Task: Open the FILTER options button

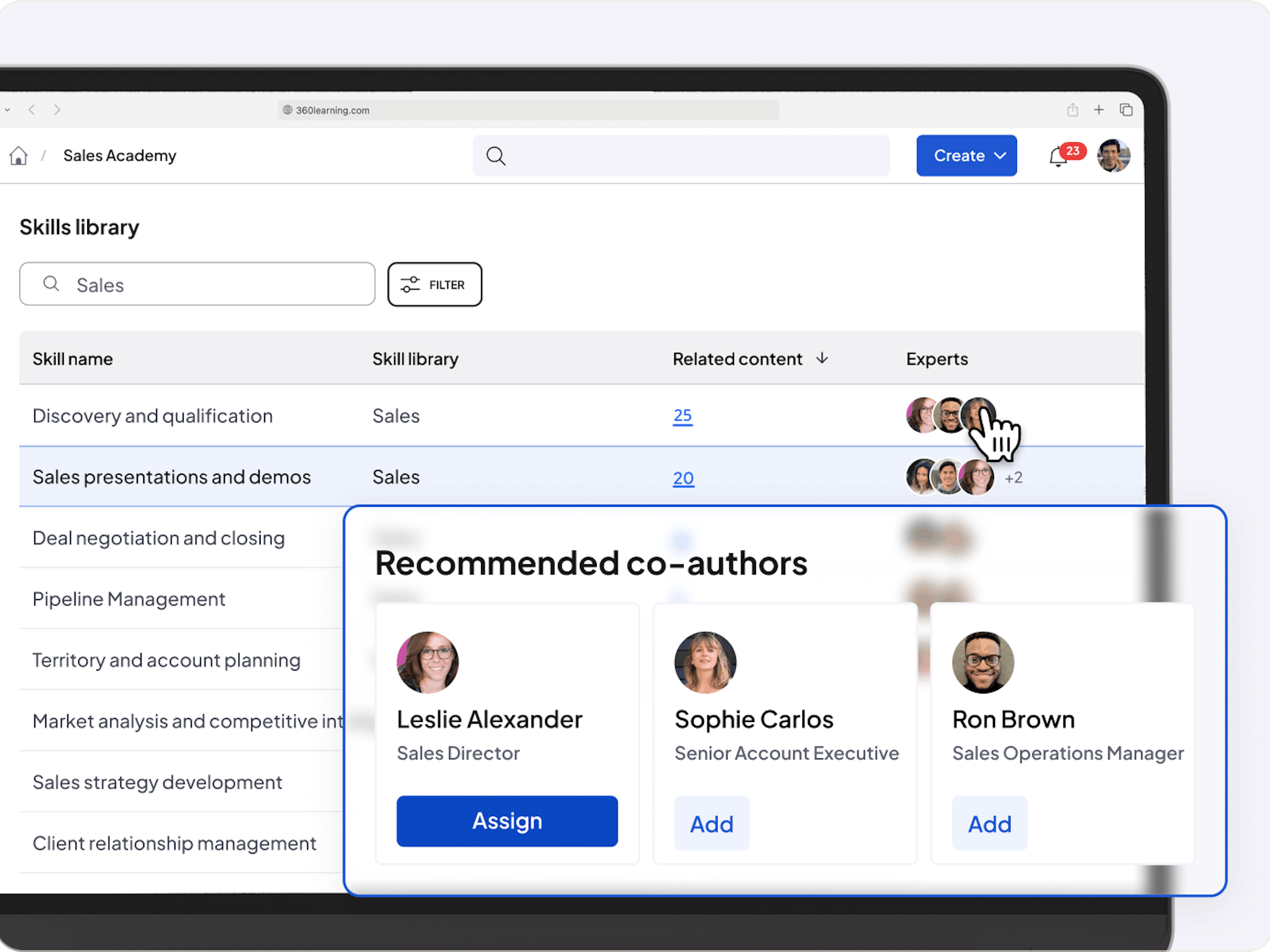Action: [x=435, y=285]
